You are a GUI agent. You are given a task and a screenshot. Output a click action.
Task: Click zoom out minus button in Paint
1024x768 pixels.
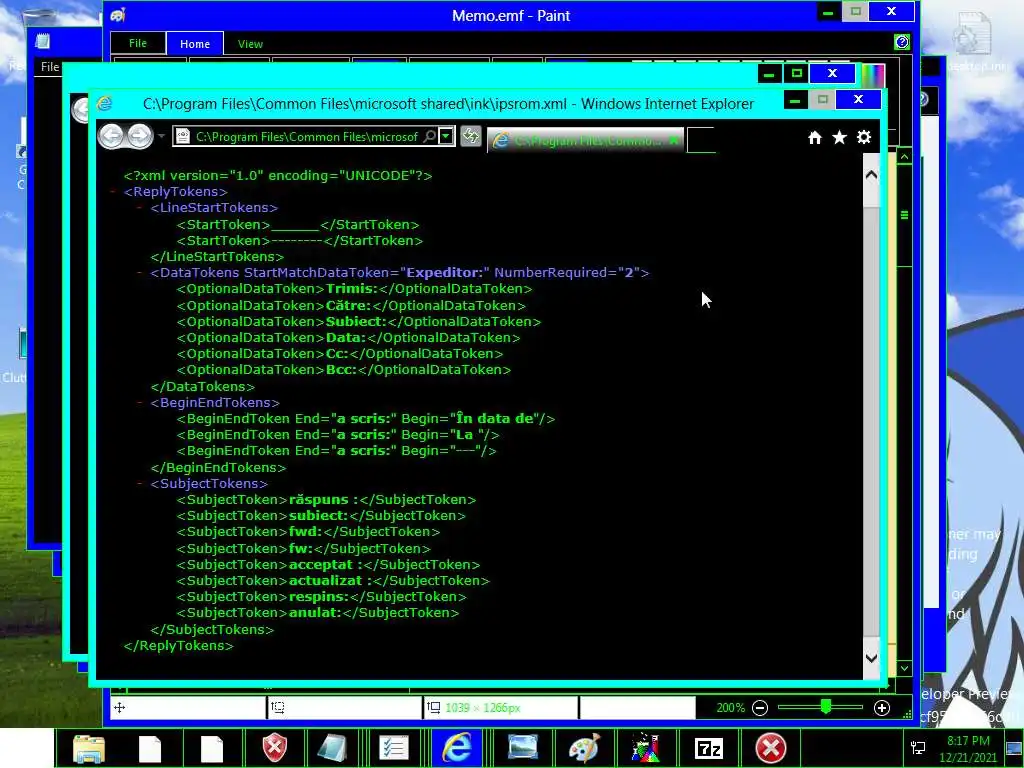click(760, 708)
